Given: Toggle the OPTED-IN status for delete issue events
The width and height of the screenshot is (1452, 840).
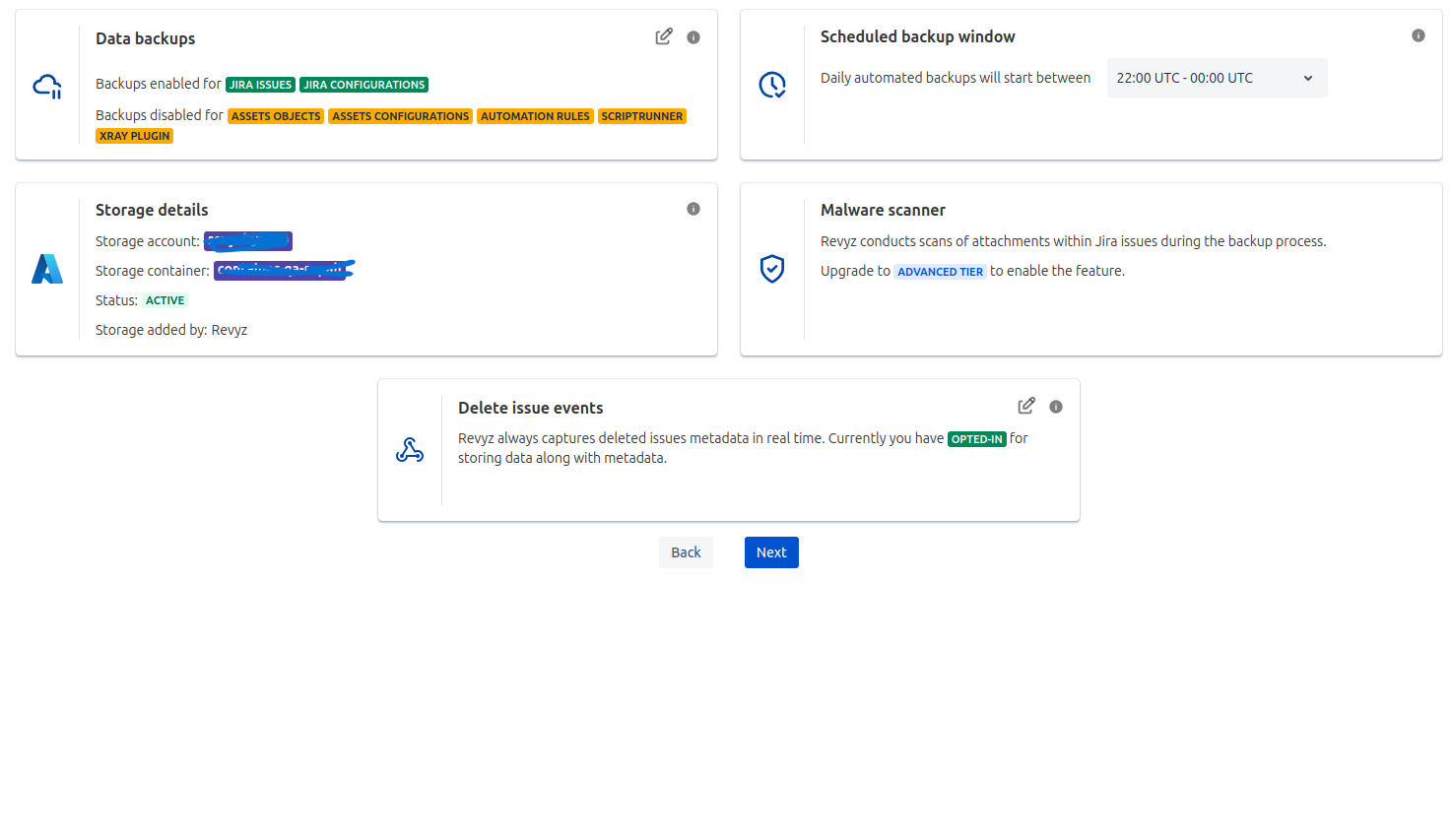Looking at the screenshot, I should point(976,439).
